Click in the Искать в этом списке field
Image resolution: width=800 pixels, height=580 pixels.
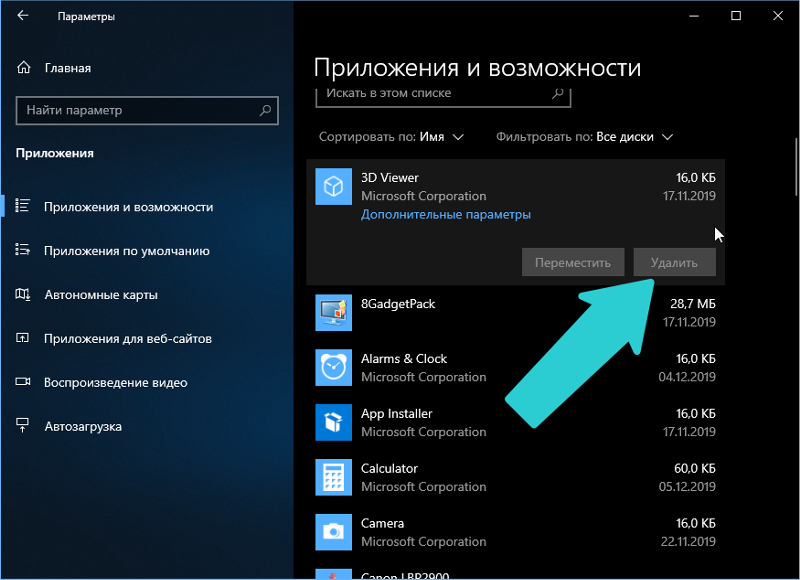click(x=443, y=96)
